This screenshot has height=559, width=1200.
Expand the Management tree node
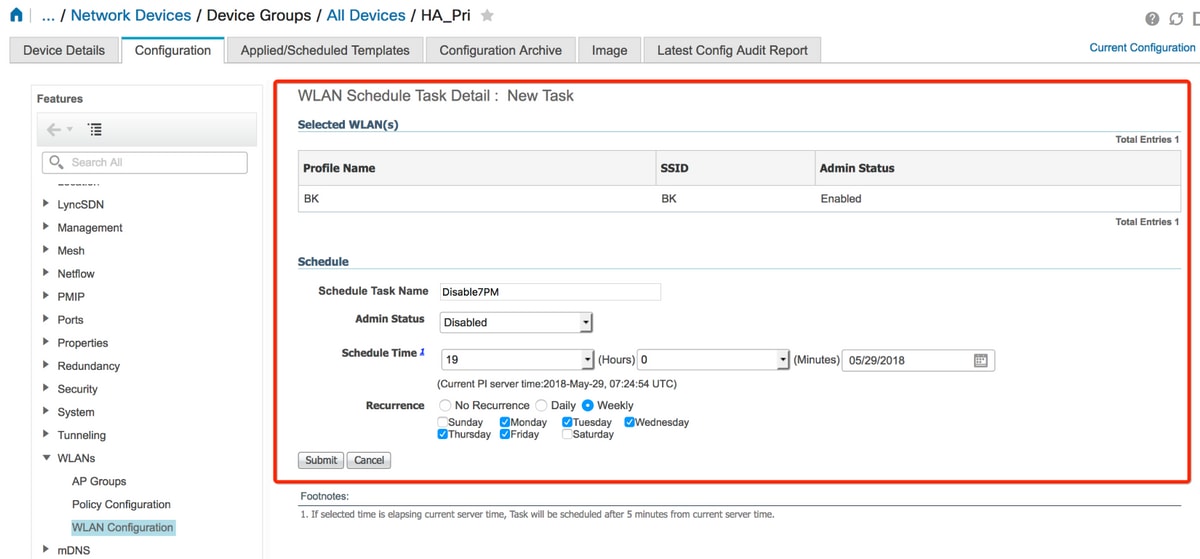(46, 226)
